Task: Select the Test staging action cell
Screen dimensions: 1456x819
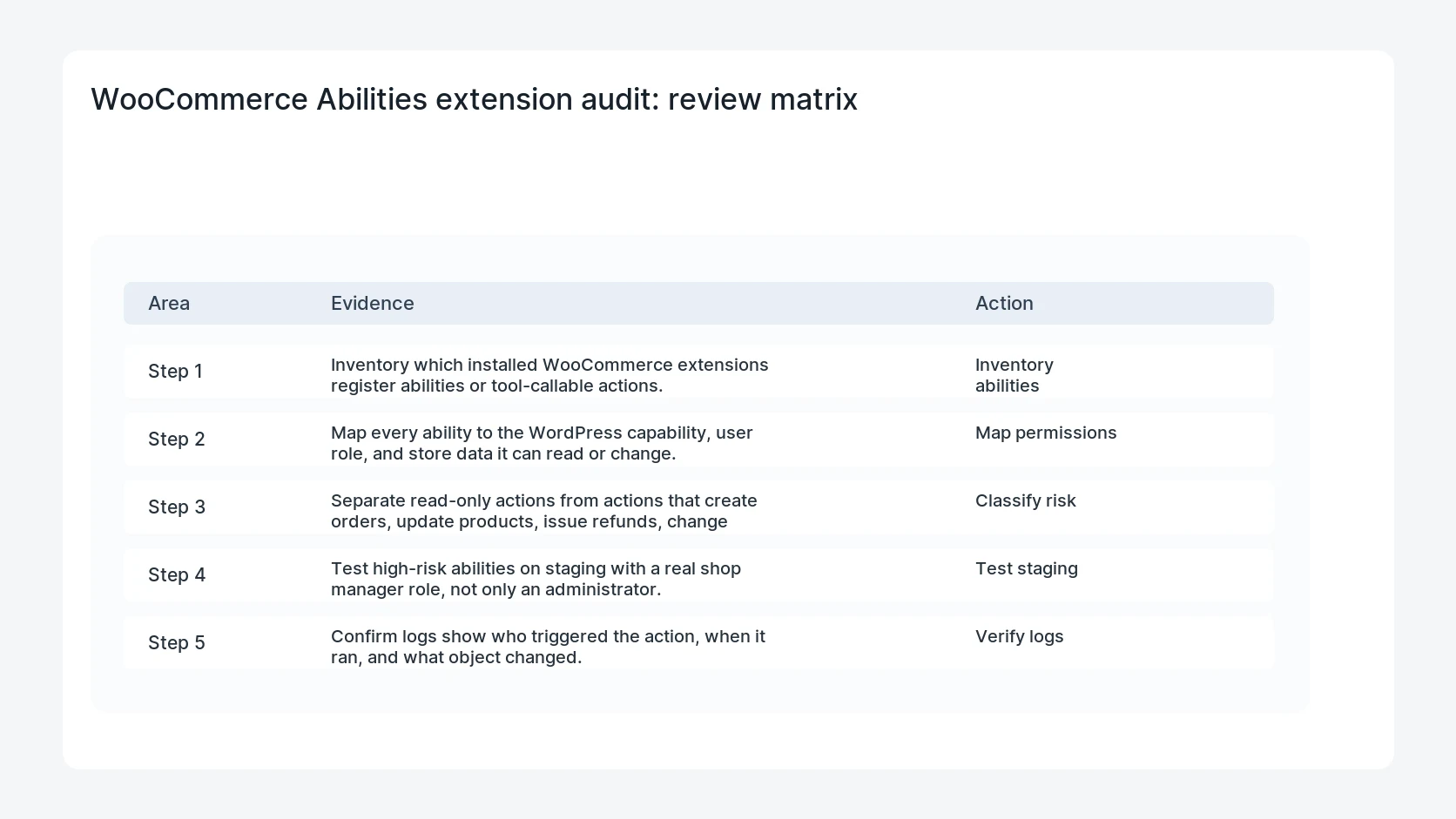Action: 1027,568
